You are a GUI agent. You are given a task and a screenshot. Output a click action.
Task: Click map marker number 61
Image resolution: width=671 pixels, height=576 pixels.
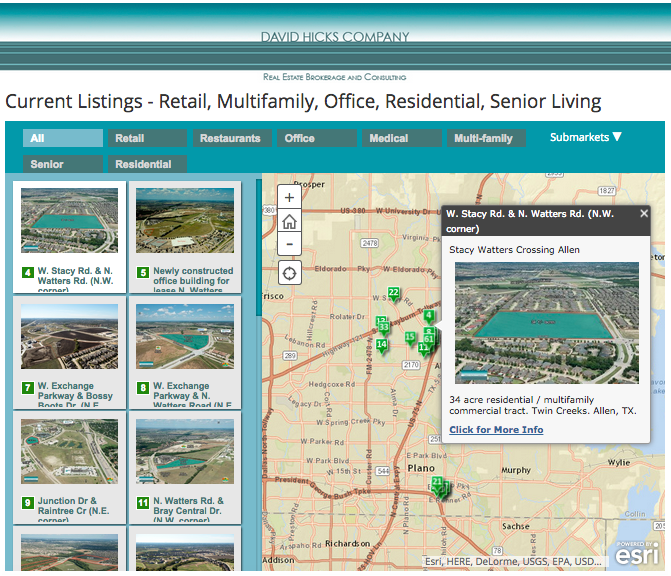point(429,339)
